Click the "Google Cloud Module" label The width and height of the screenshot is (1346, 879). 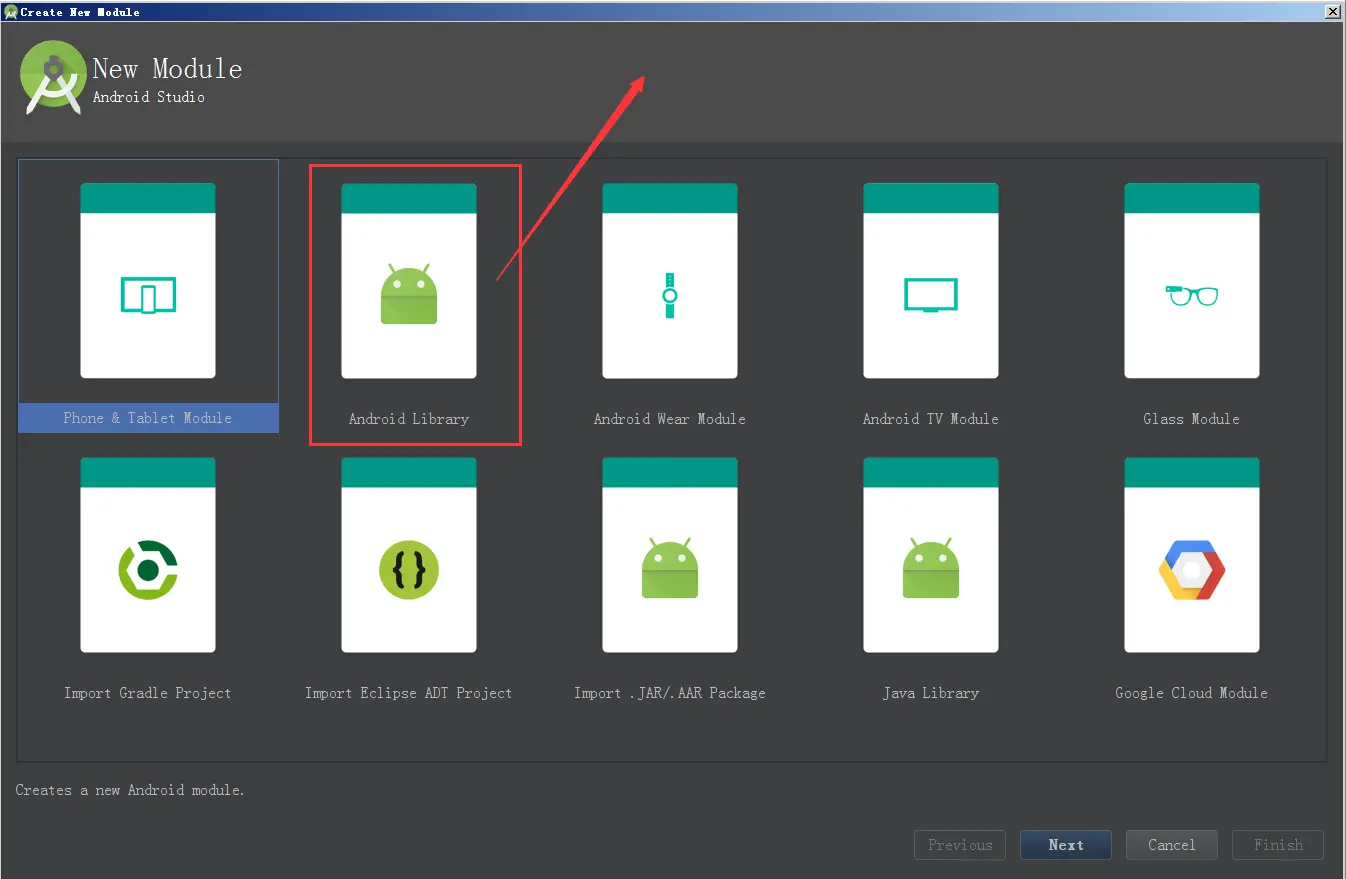[1192, 693]
